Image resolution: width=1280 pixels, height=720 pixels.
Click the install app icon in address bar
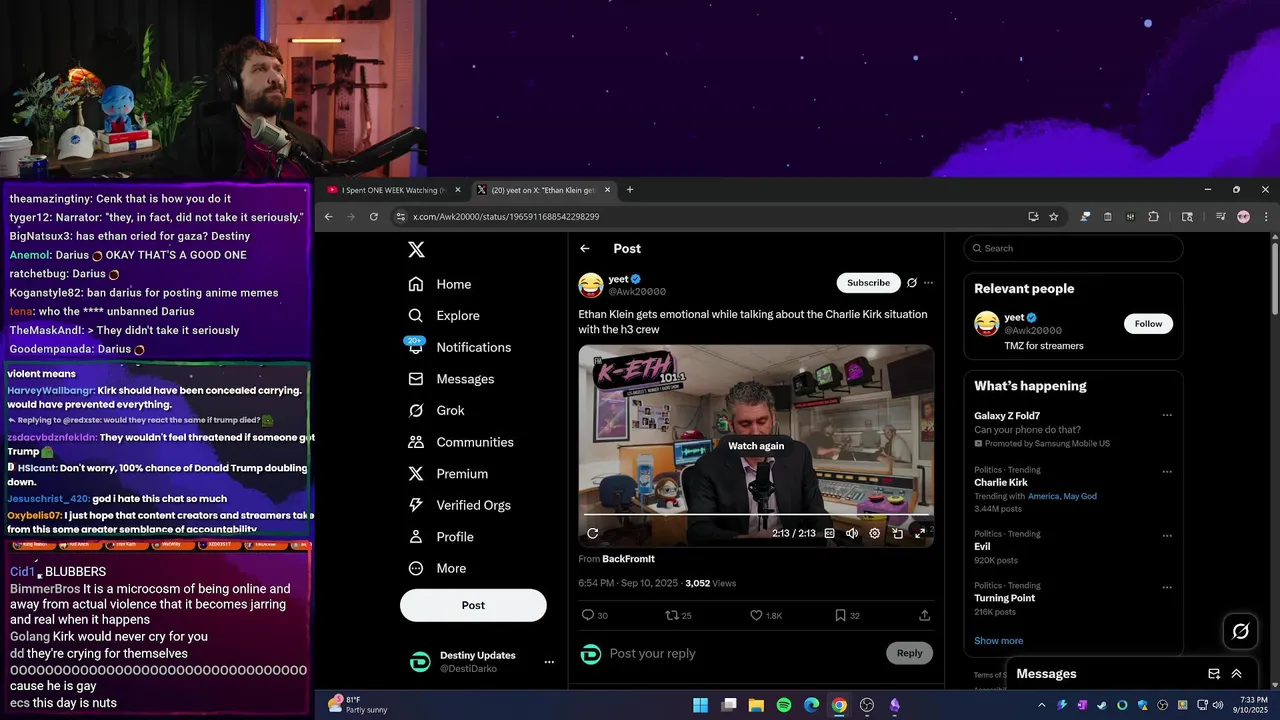(1033, 216)
